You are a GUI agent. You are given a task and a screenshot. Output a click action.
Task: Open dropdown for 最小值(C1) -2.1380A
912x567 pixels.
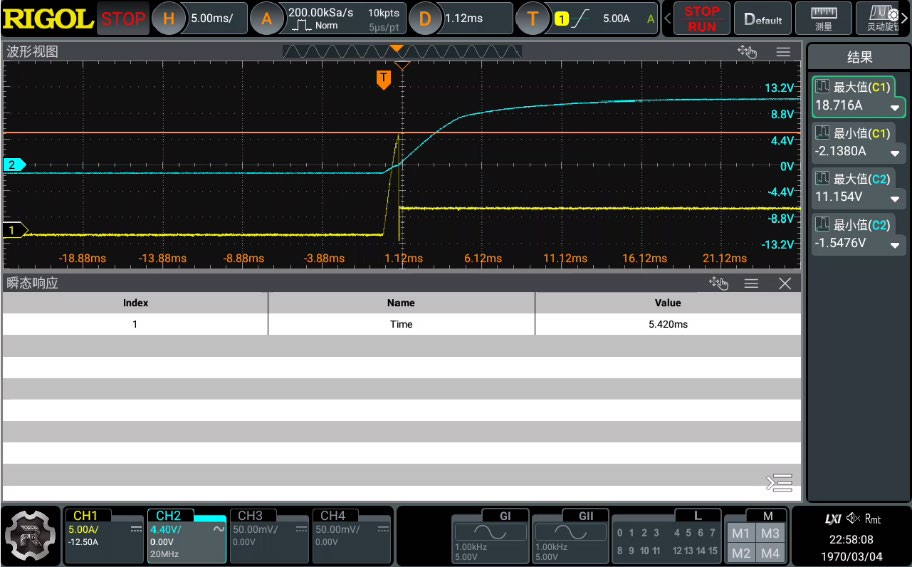tap(895, 153)
